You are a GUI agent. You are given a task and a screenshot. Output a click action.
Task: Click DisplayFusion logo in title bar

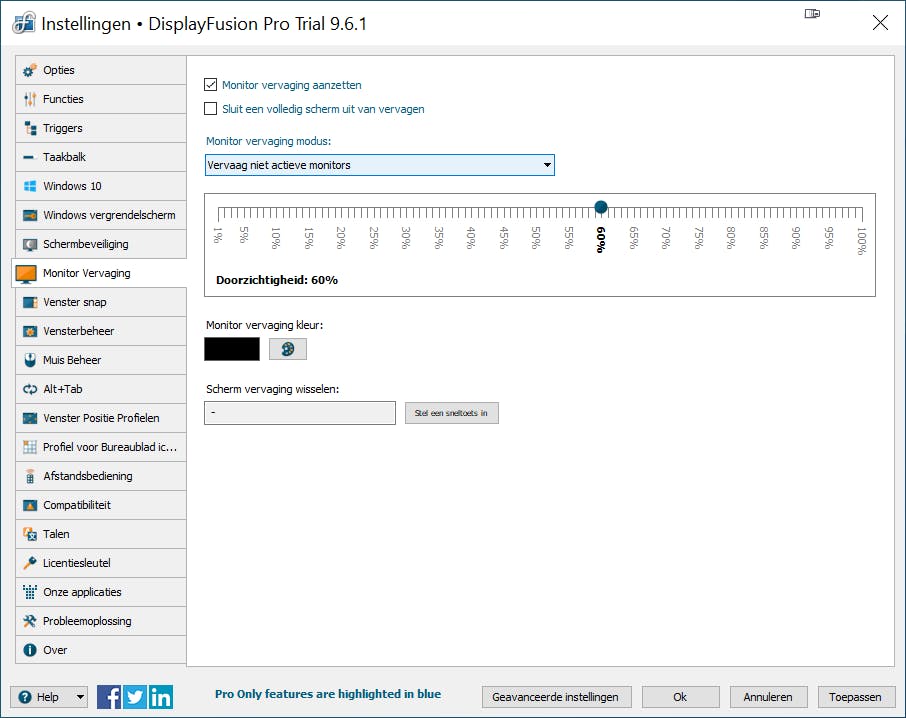click(x=24, y=23)
